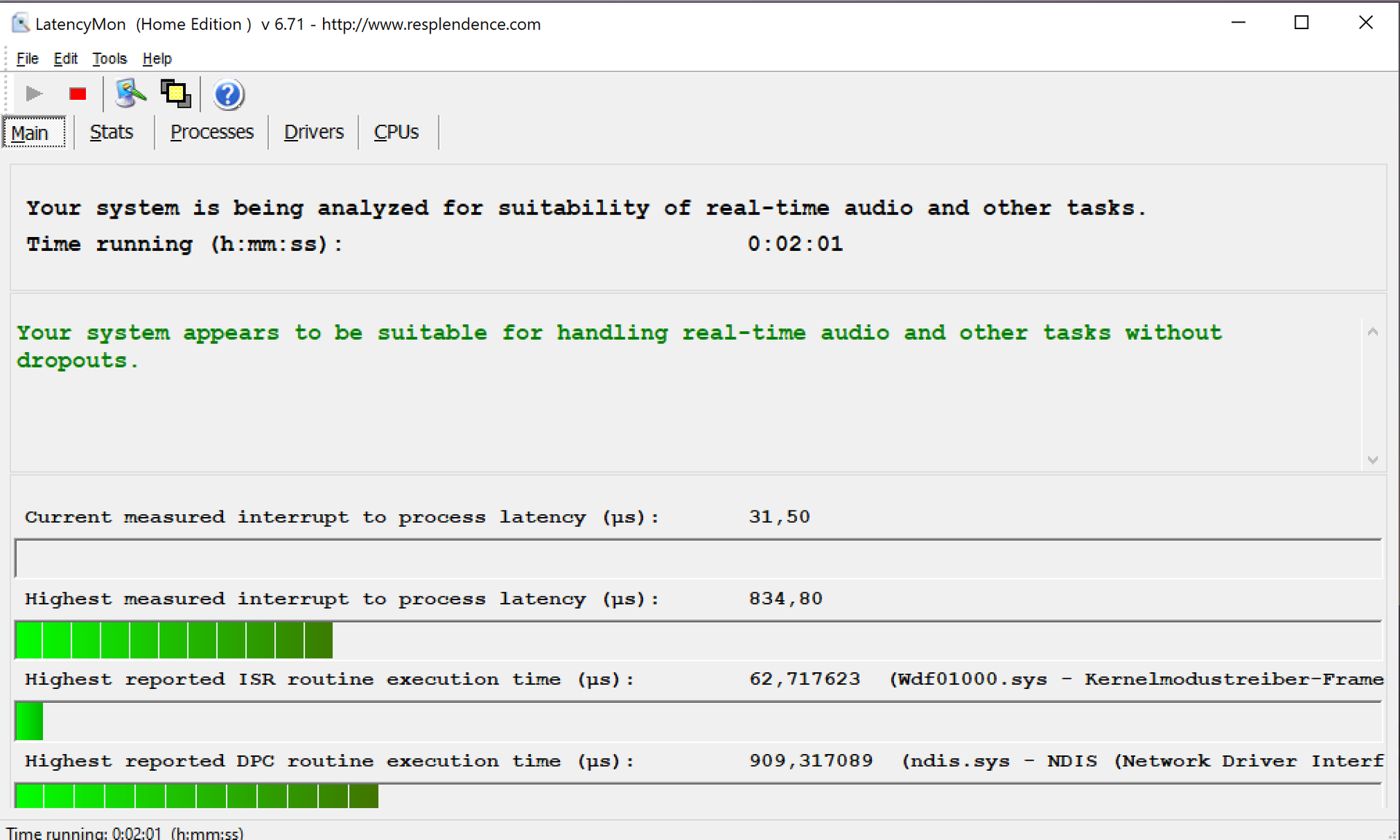This screenshot has height=840, width=1400.
Task: Maximize the LatencyMon window
Action: (1302, 23)
